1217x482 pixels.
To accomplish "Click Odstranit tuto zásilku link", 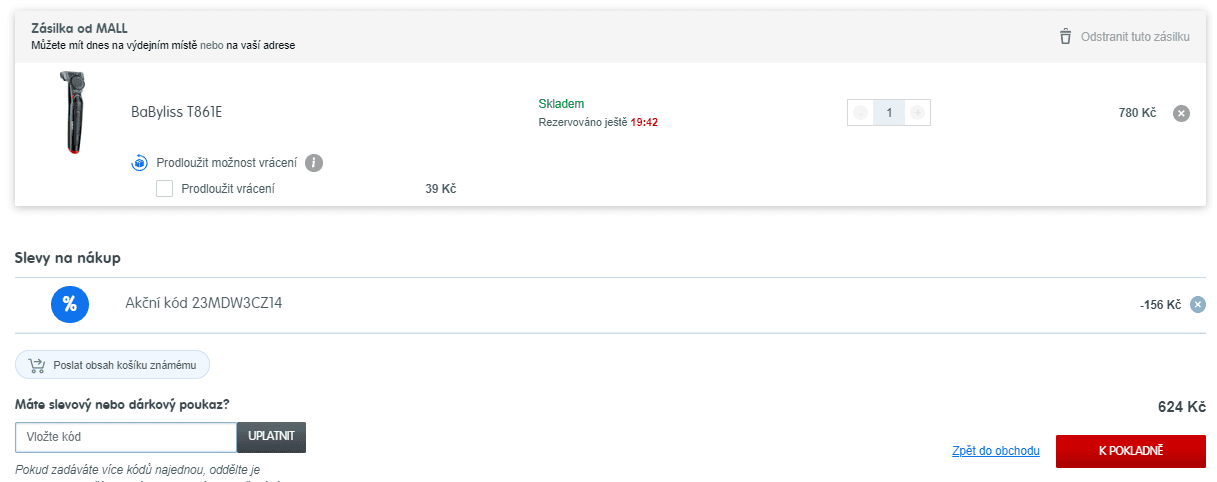I will (1135, 37).
